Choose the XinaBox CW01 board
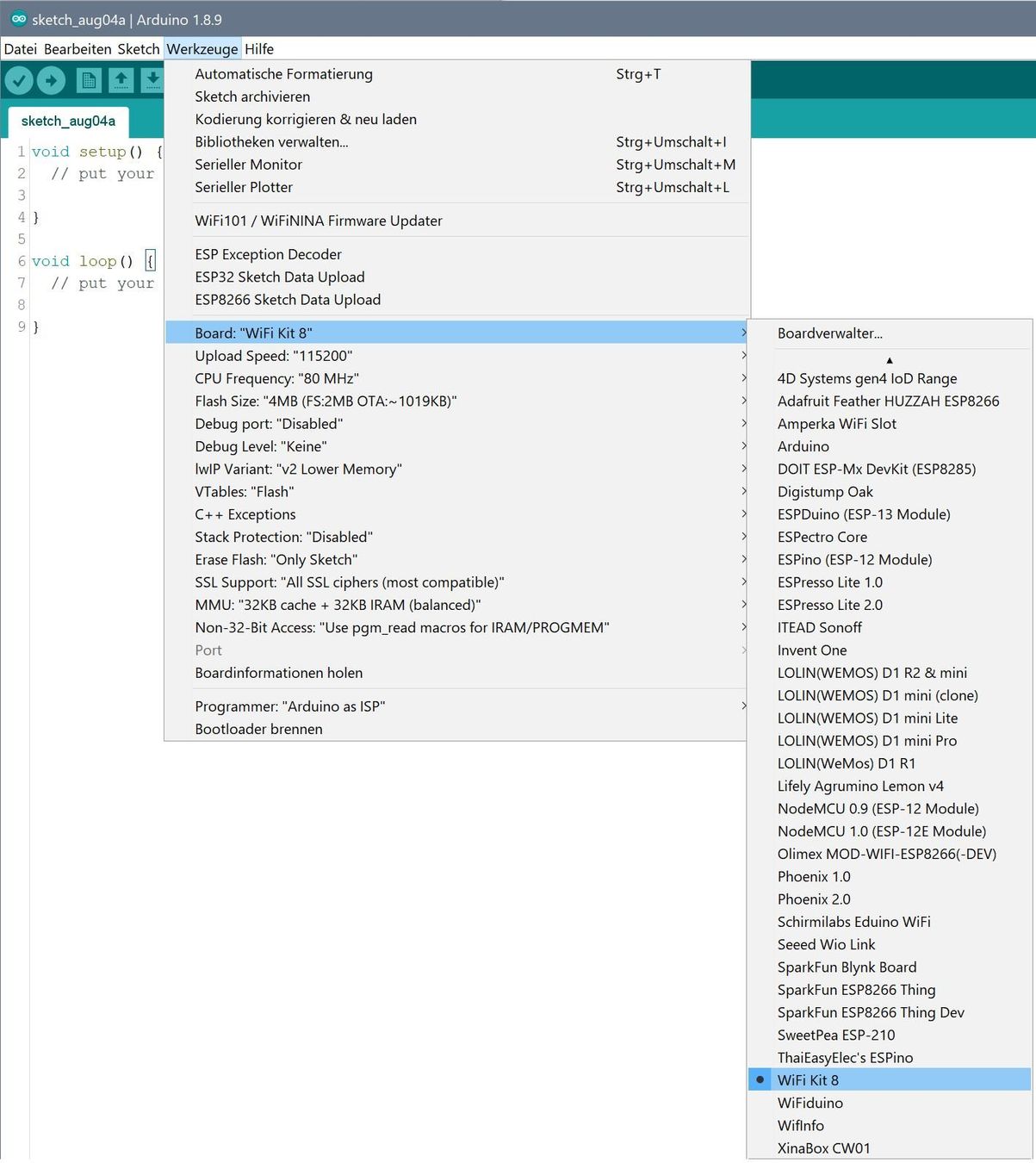The height and width of the screenshot is (1163, 1036). (889, 1148)
